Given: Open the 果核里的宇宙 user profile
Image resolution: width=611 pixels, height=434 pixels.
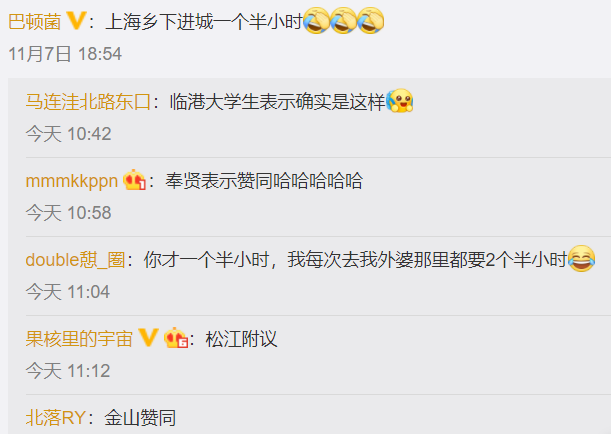Looking at the screenshot, I should click(x=79, y=339).
